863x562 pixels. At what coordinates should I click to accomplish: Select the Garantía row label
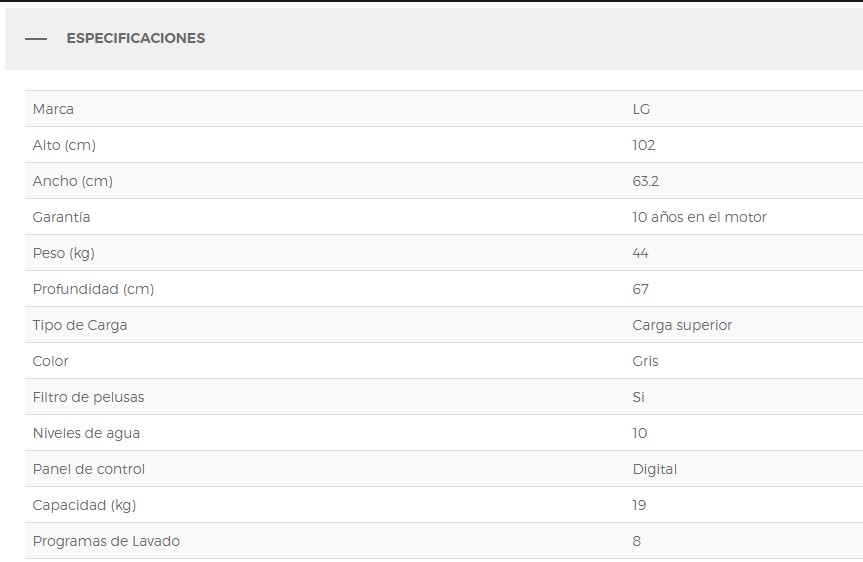pos(61,217)
